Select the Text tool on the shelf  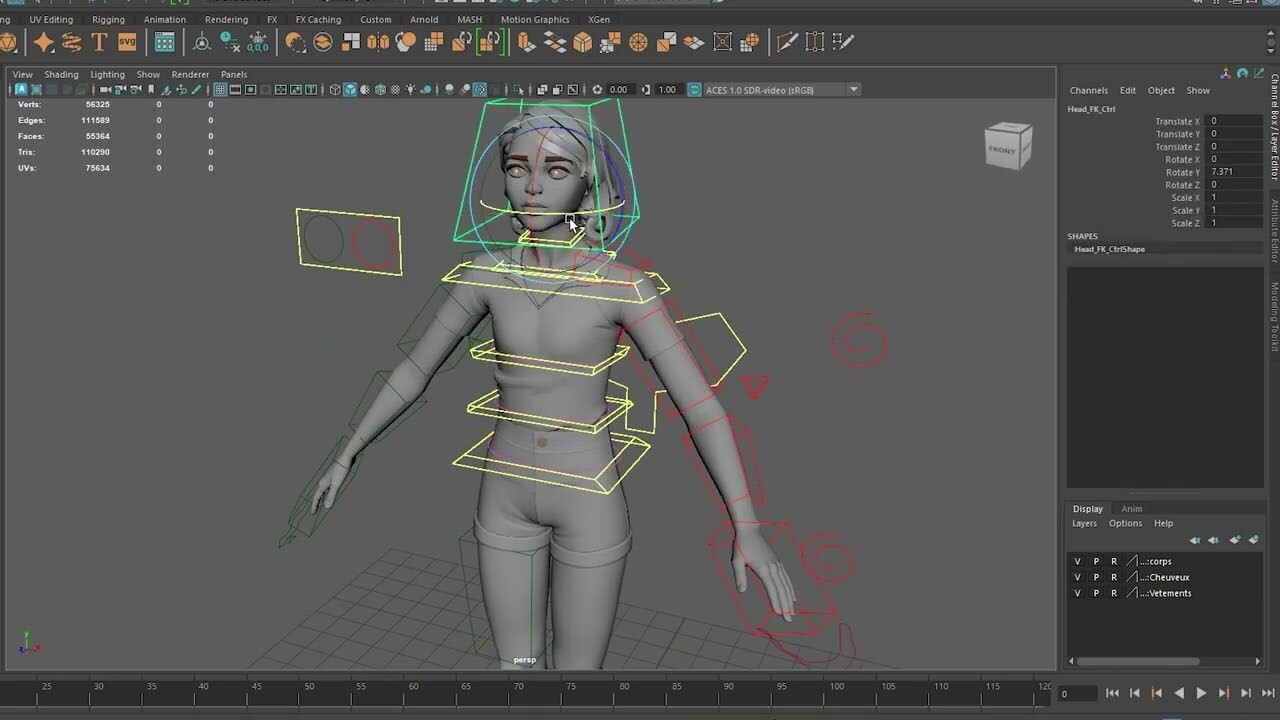point(100,41)
